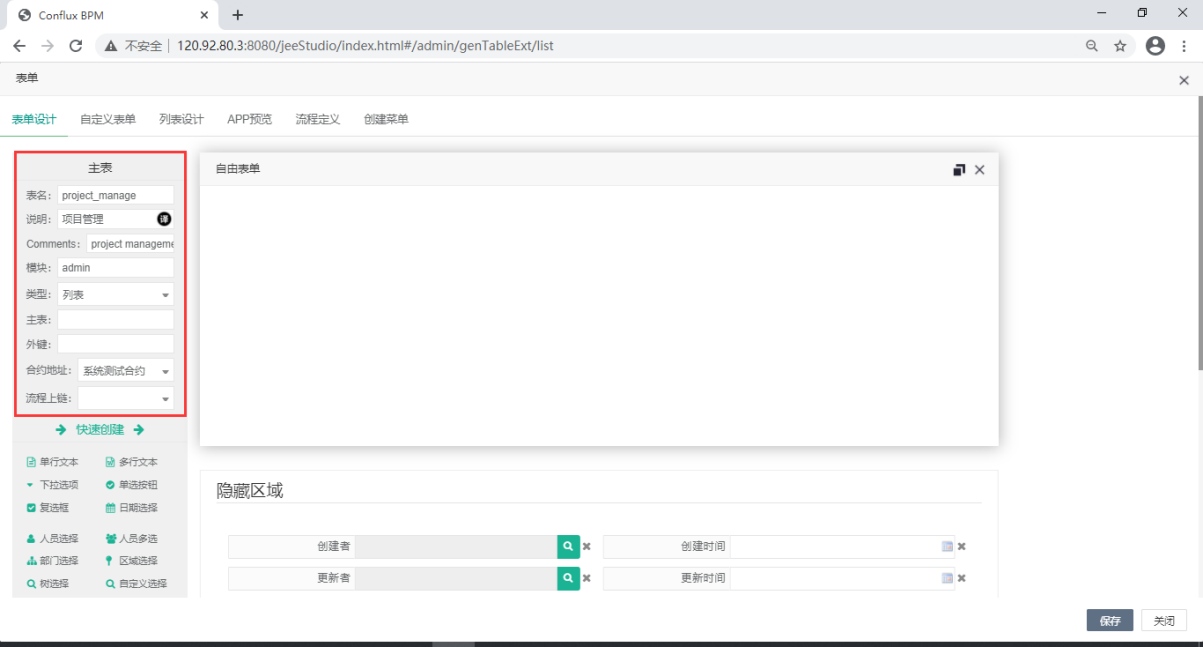Click the 模块 input containing admin
The width and height of the screenshot is (1203, 647).
coord(116,268)
